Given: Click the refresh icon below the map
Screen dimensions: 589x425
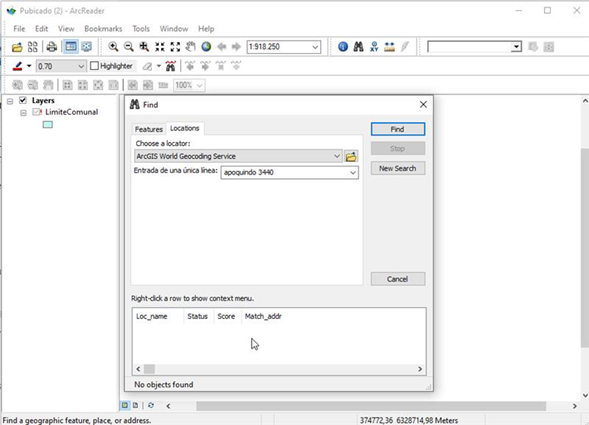Looking at the screenshot, I should click(x=151, y=405).
